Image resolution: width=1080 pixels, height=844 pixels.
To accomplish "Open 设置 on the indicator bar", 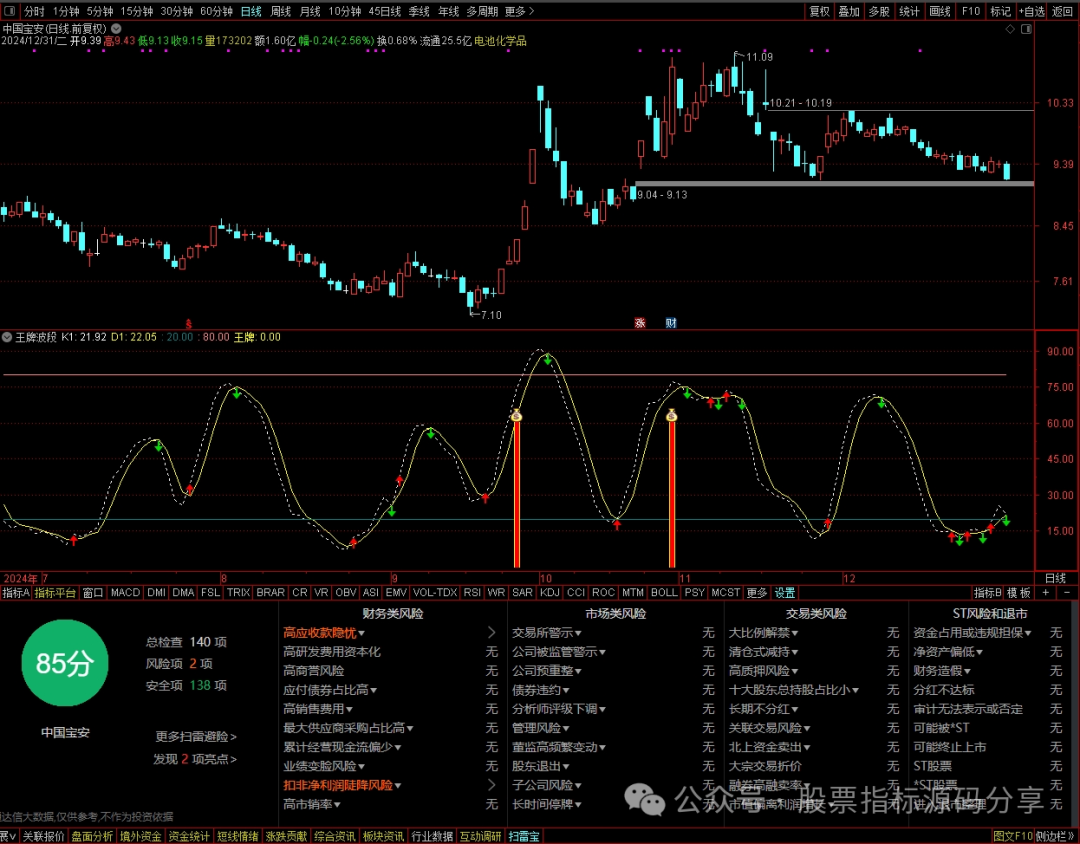I will coord(785,593).
